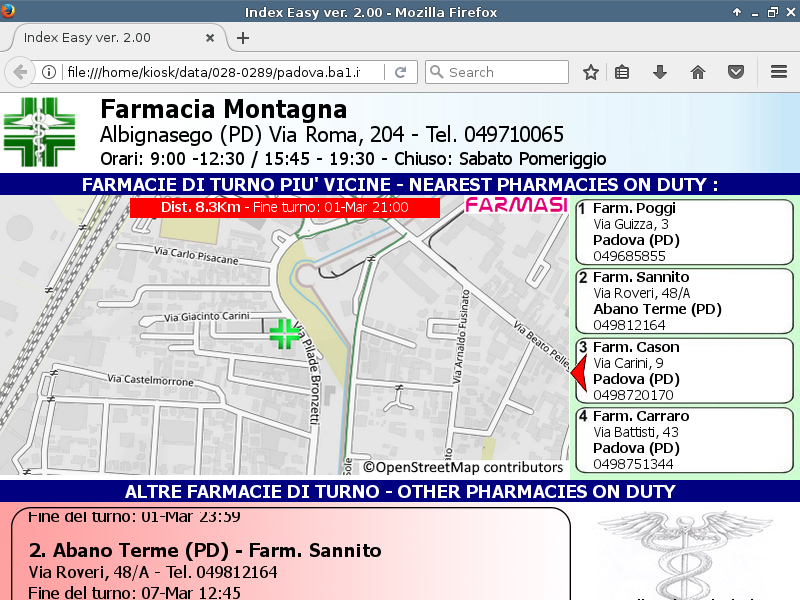Open a new tab with the plus button
This screenshot has width=800, height=600.
click(243, 38)
